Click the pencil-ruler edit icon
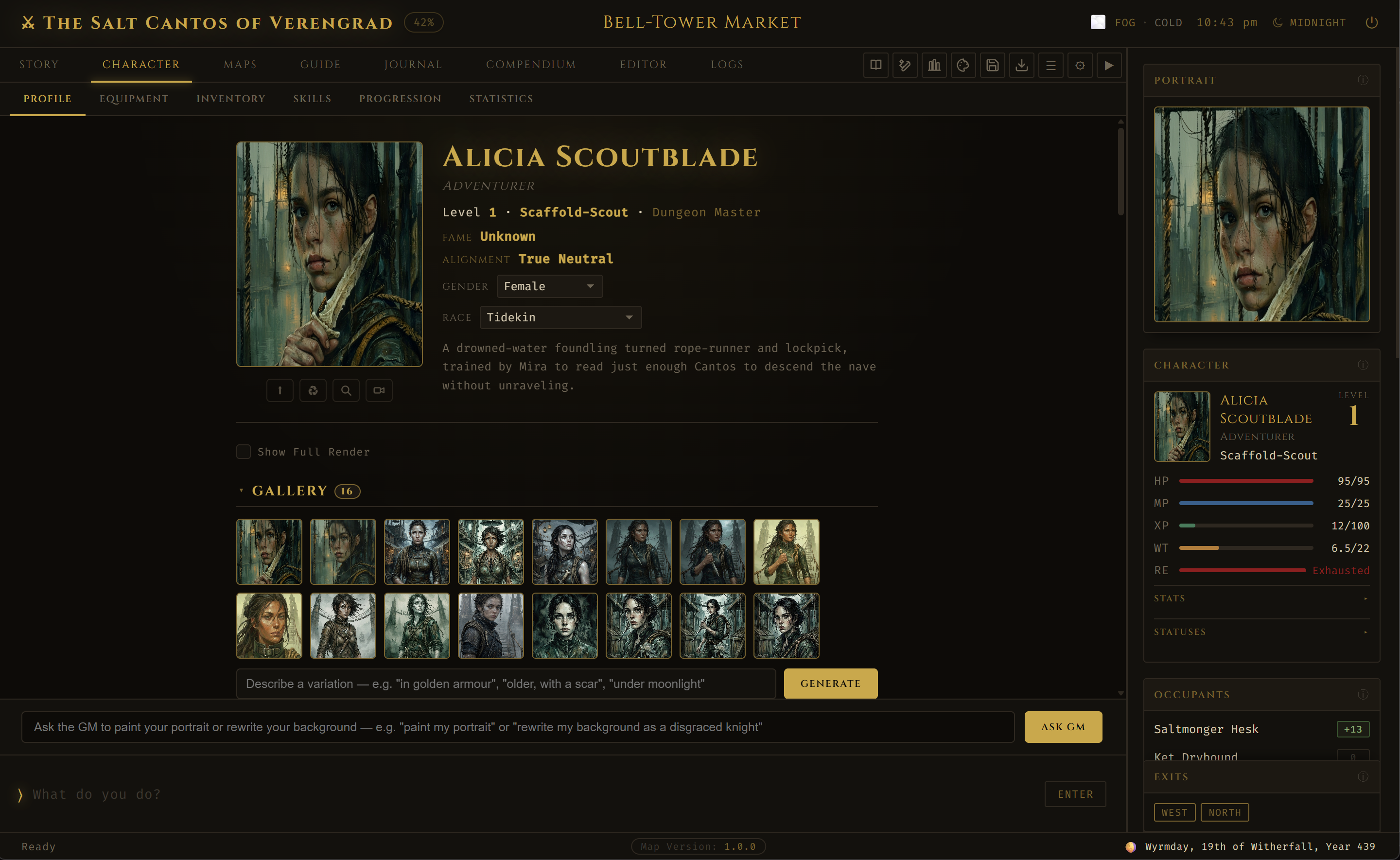Screen dimensions: 1400x860 coord(905,65)
